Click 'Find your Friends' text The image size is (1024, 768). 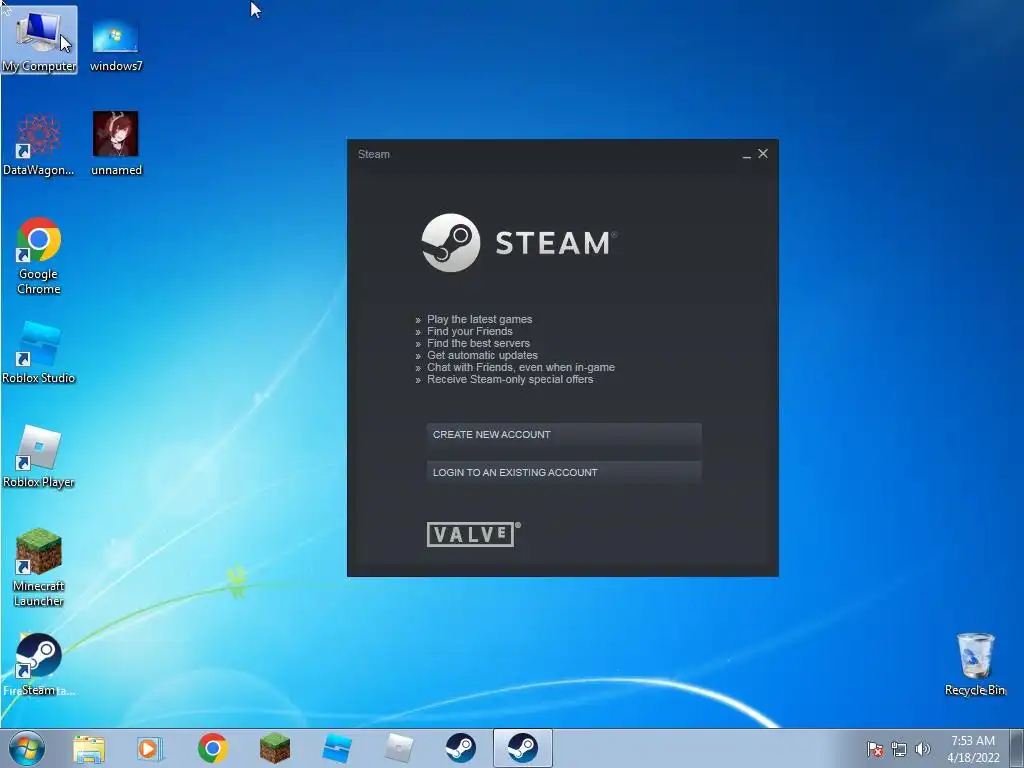click(x=470, y=331)
